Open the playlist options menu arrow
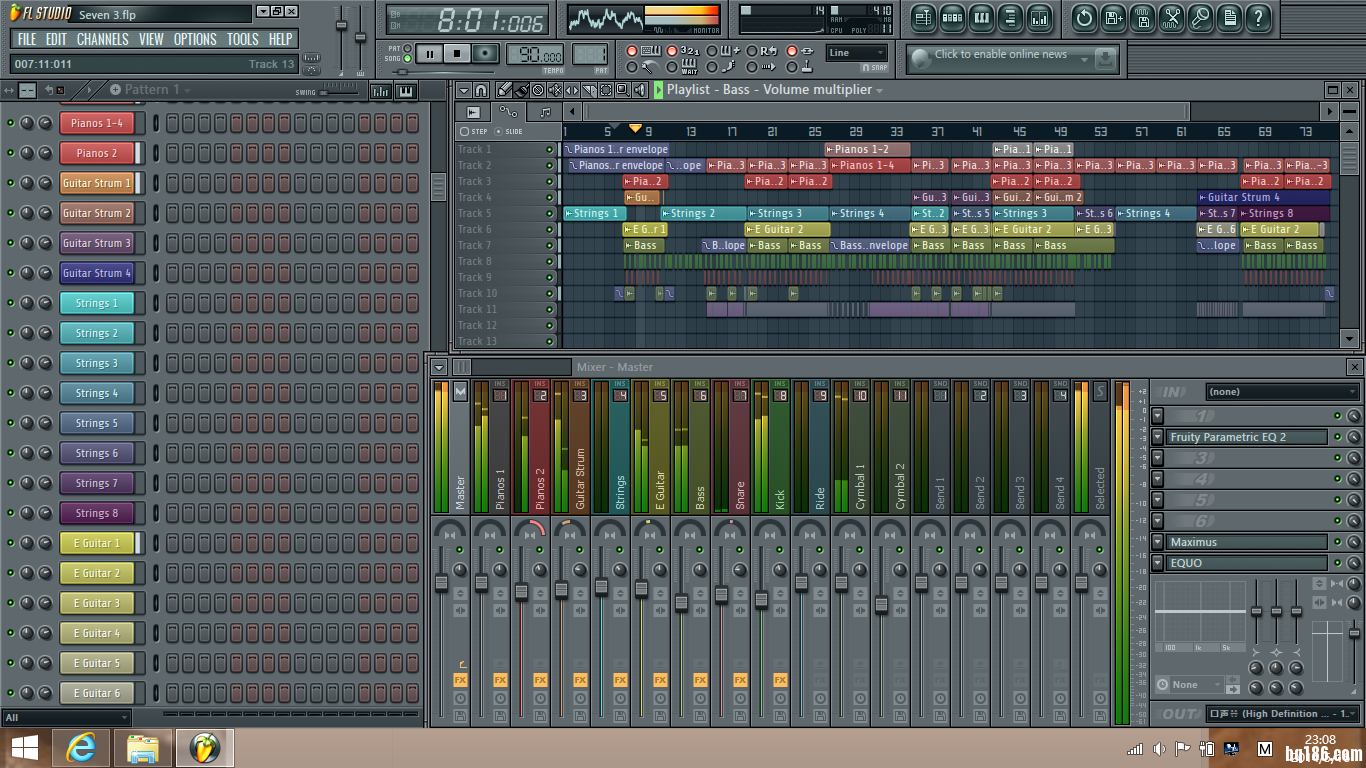 point(463,90)
